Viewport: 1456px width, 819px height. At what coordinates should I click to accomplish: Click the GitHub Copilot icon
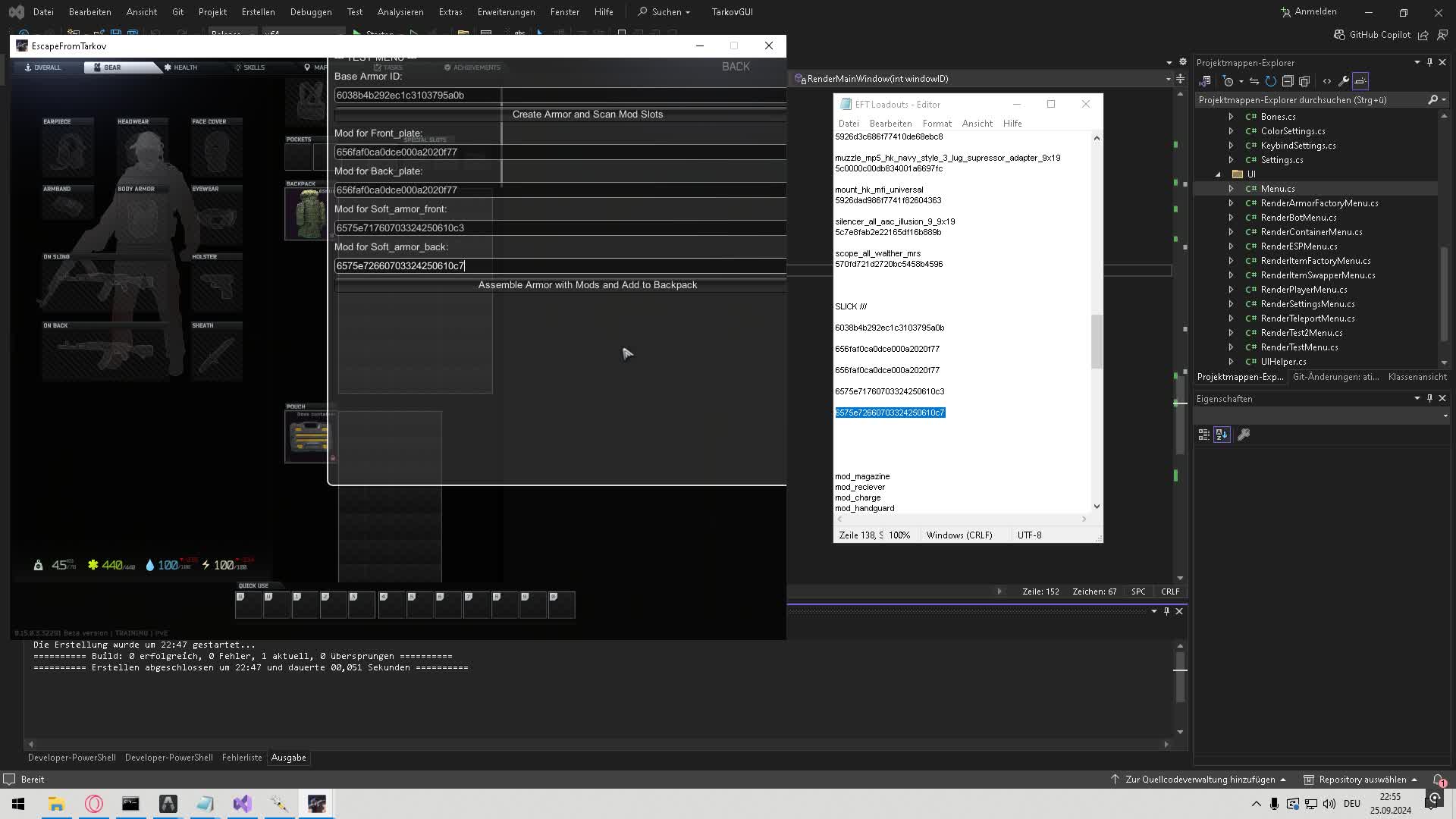1339,35
